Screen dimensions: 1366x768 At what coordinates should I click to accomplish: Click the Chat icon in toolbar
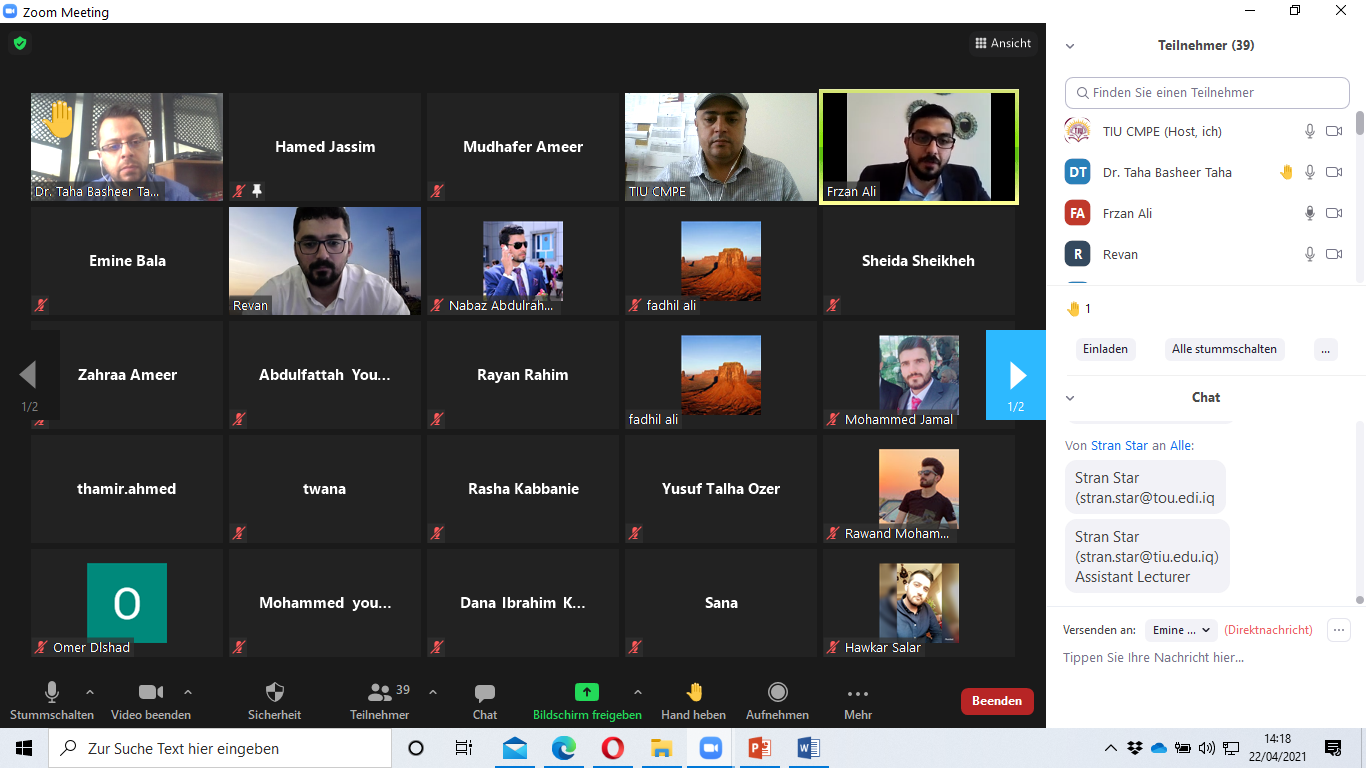click(485, 692)
